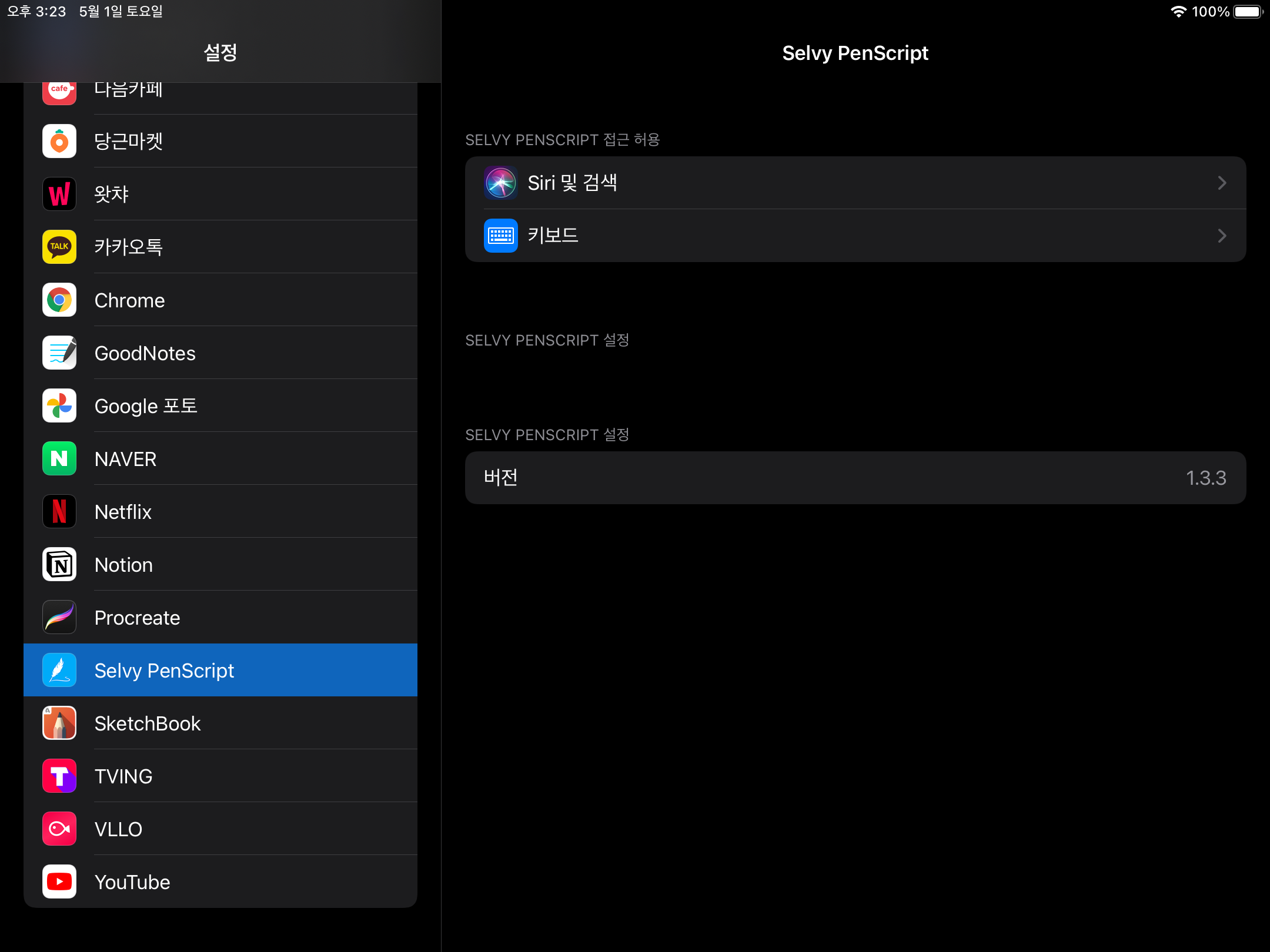
Task: Tap the YouTube app icon
Action: coord(59,881)
